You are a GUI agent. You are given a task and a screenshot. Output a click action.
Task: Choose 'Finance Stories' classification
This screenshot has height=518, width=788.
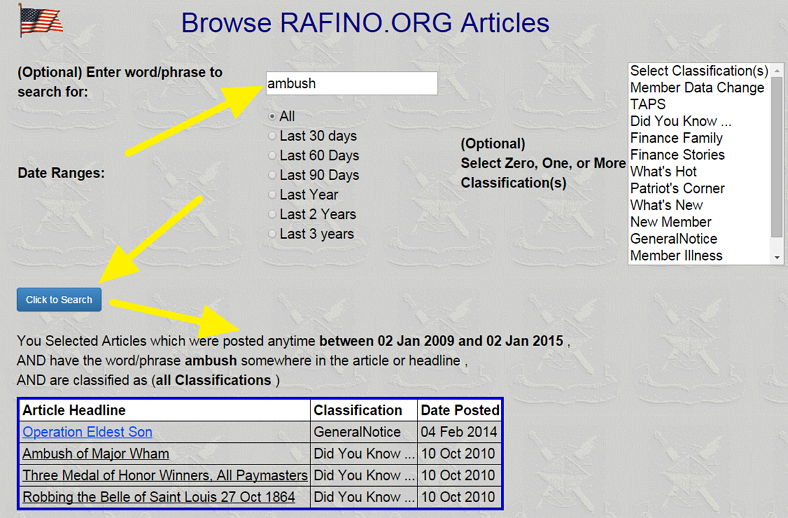point(699,155)
